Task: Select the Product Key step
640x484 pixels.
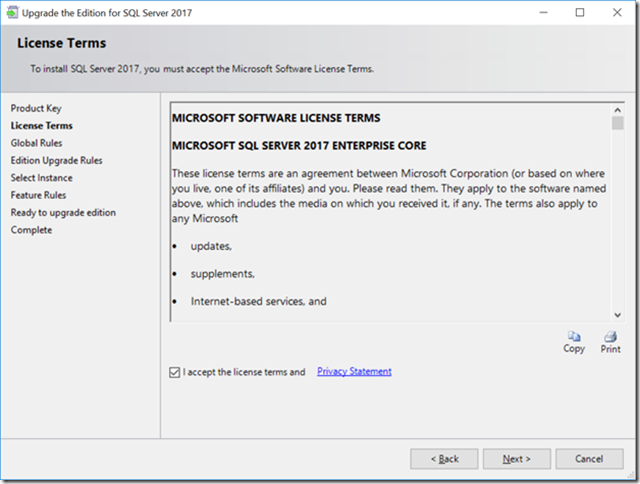Action: [36, 109]
